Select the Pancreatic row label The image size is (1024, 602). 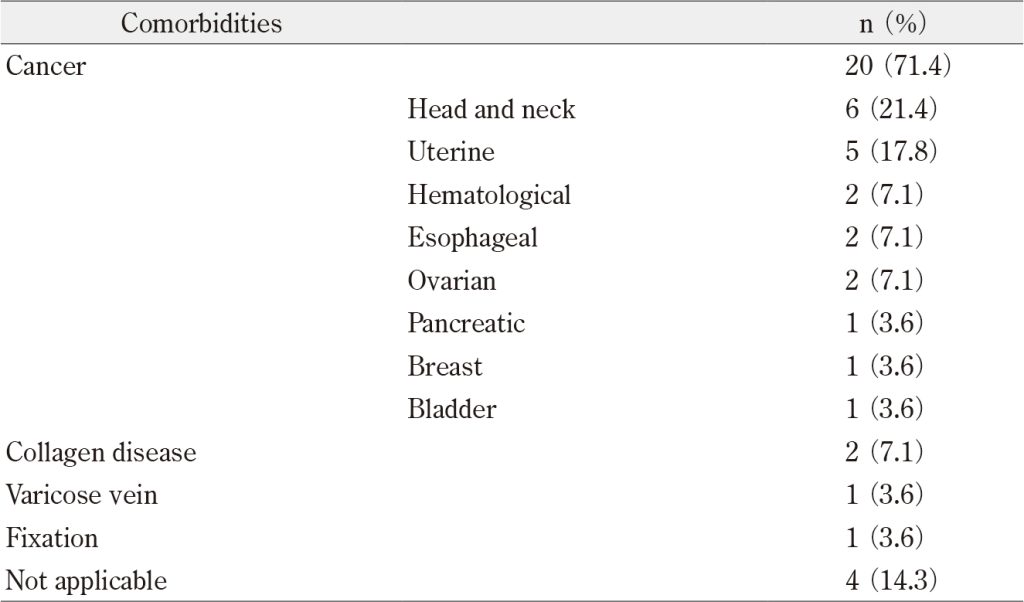click(x=466, y=323)
